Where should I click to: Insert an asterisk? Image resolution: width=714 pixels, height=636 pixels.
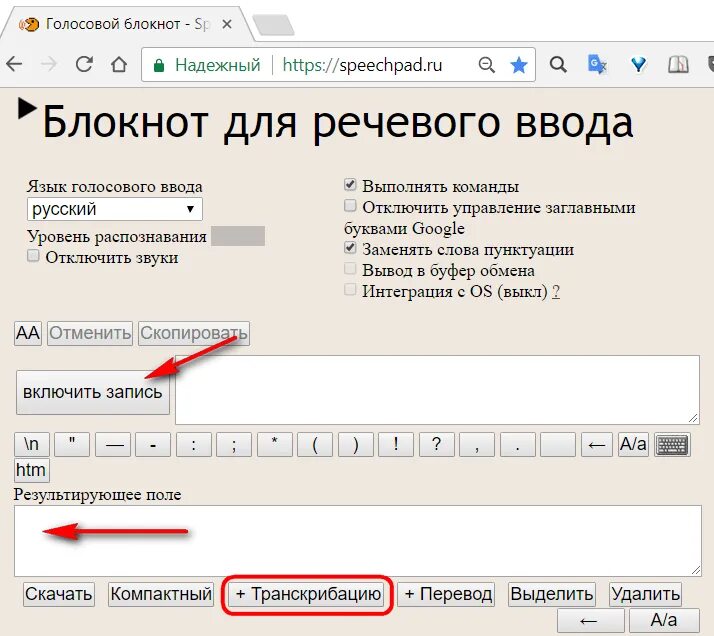(275, 444)
